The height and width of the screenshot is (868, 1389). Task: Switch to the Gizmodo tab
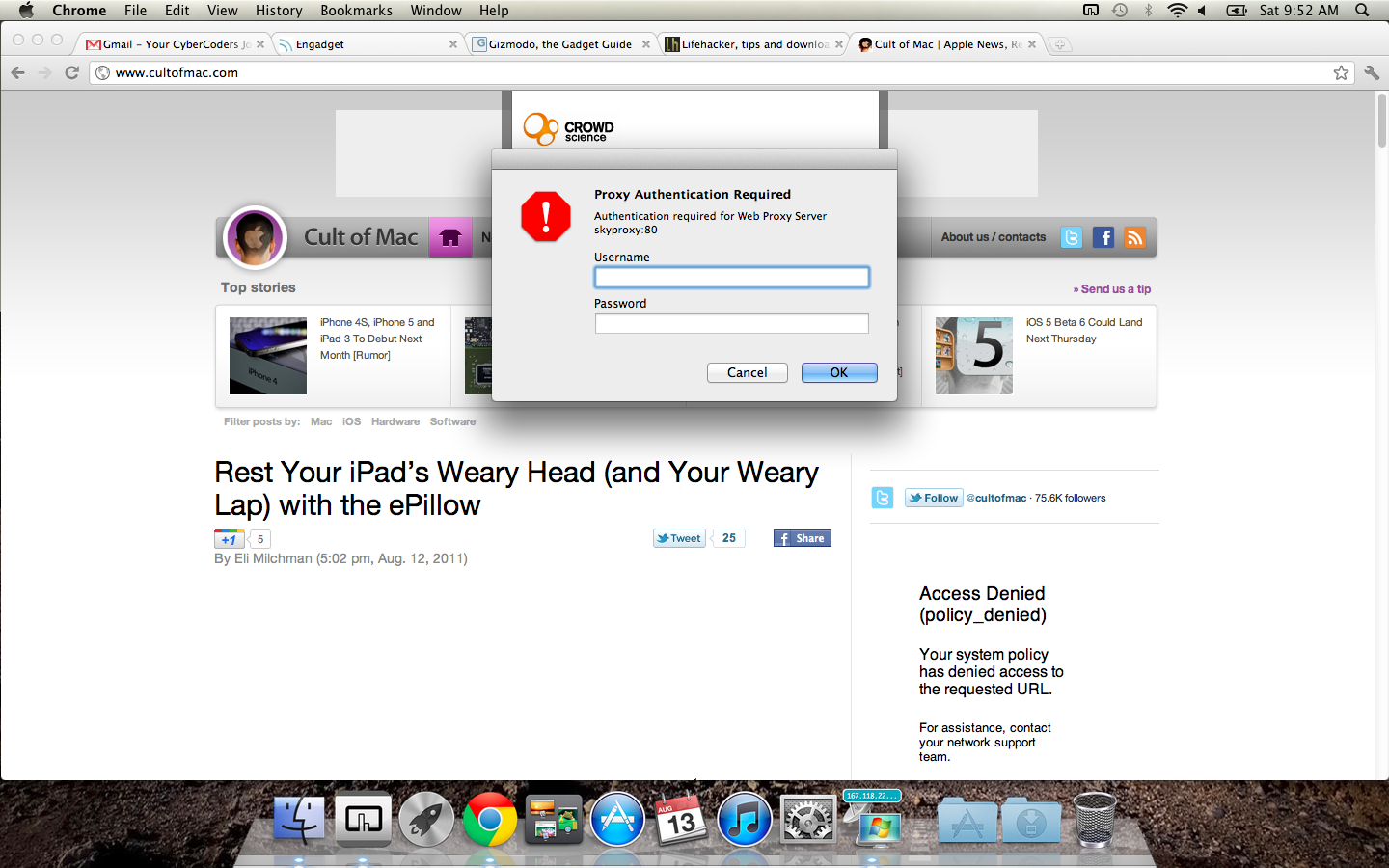click(559, 44)
